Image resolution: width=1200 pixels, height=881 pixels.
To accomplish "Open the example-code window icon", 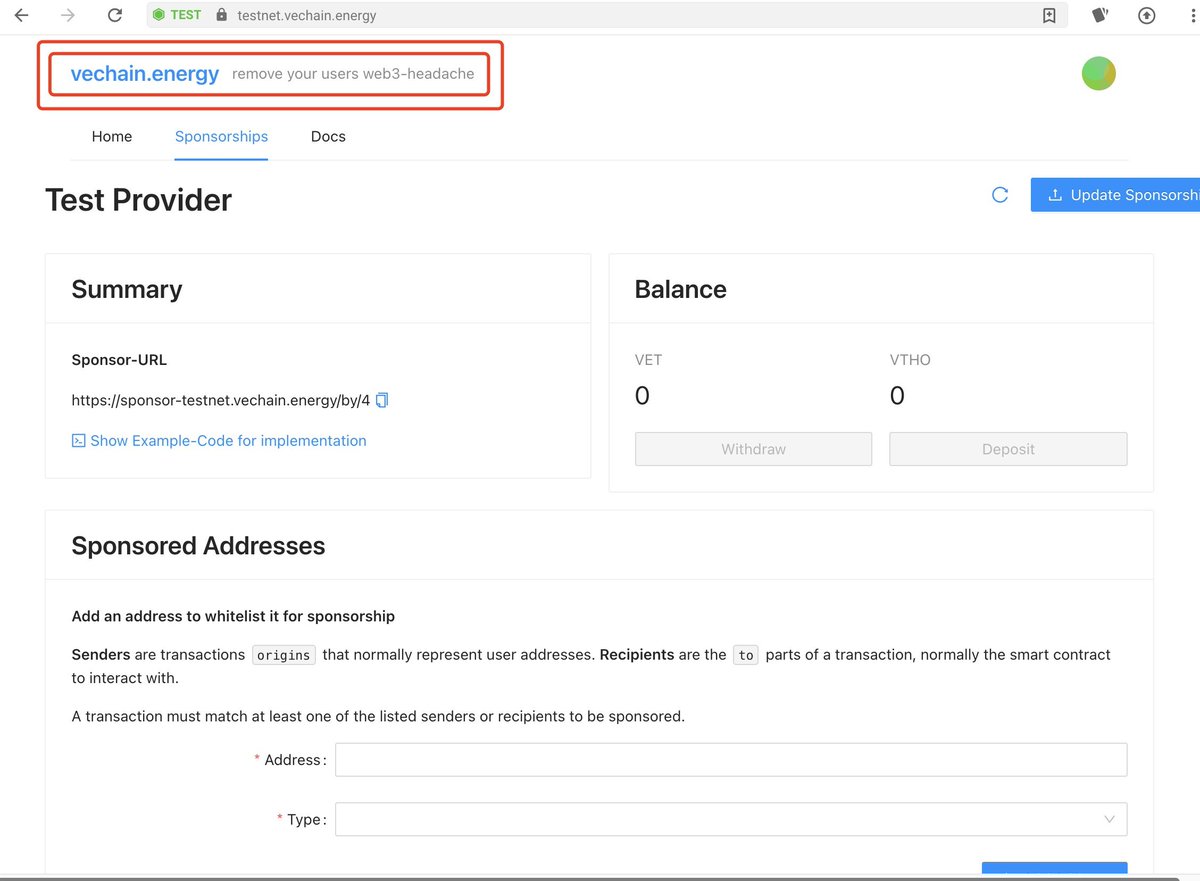I will tap(78, 440).
